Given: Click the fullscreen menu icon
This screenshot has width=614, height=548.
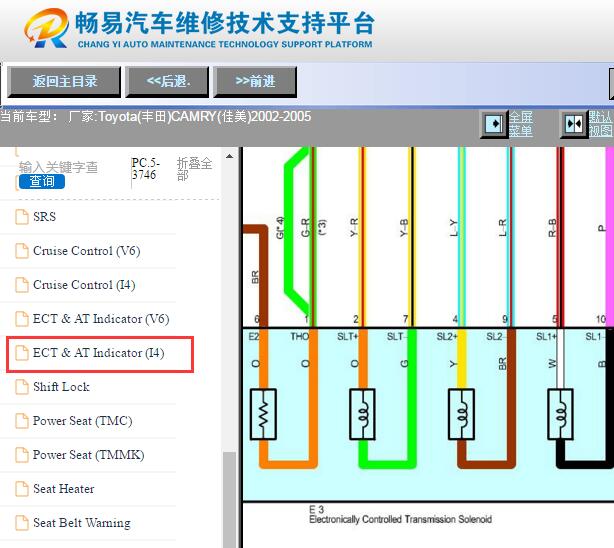Looking at the screenshot, I should [494, 124].
